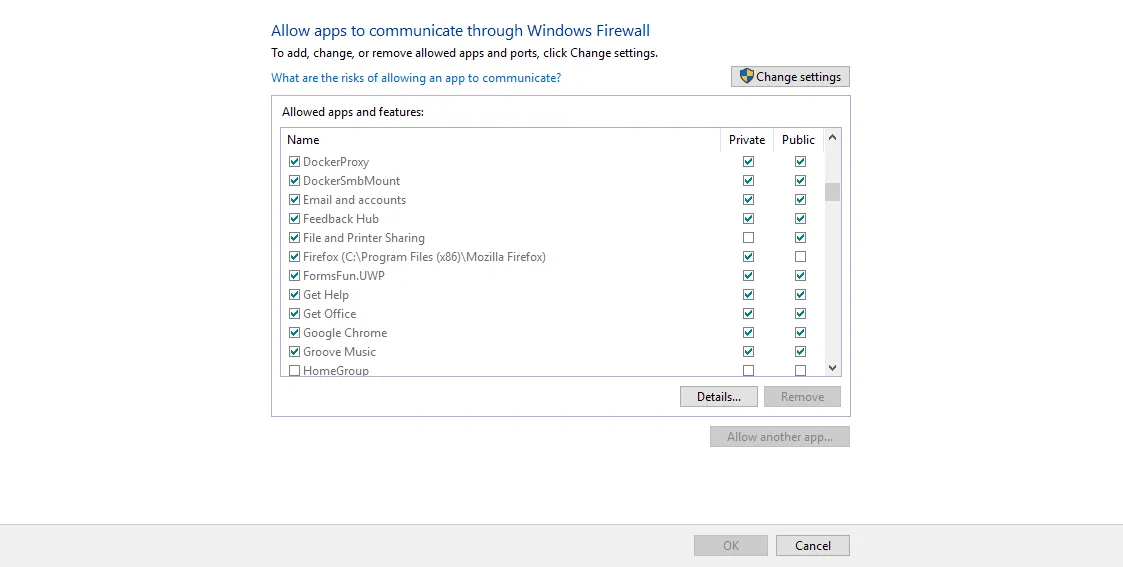Image resolution: width=1123 pixels, height=567 pixels.
Task: Open Details for the selected app
Action: pos(718,397)
